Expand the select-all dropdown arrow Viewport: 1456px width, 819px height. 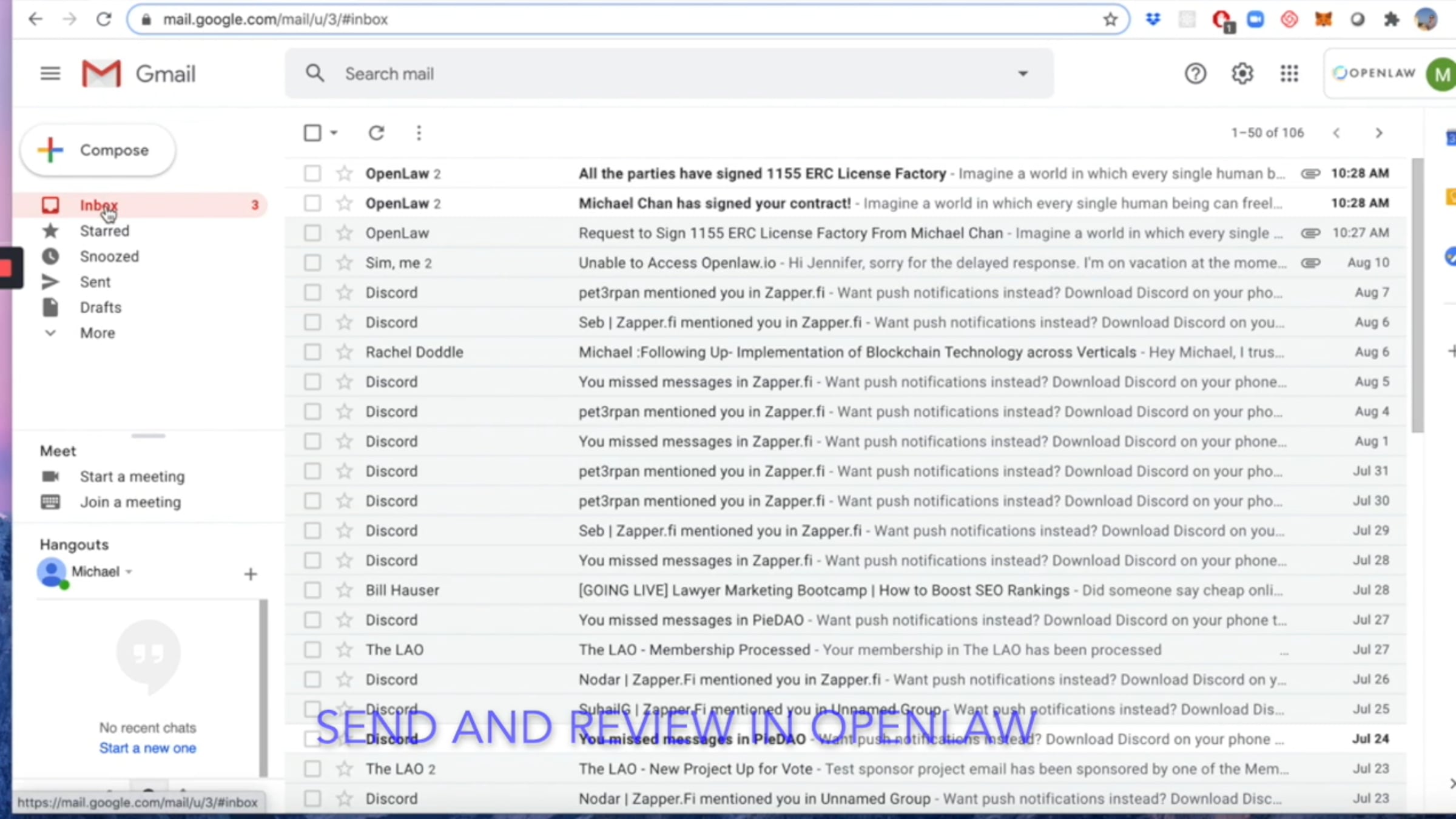pos(334,133)
